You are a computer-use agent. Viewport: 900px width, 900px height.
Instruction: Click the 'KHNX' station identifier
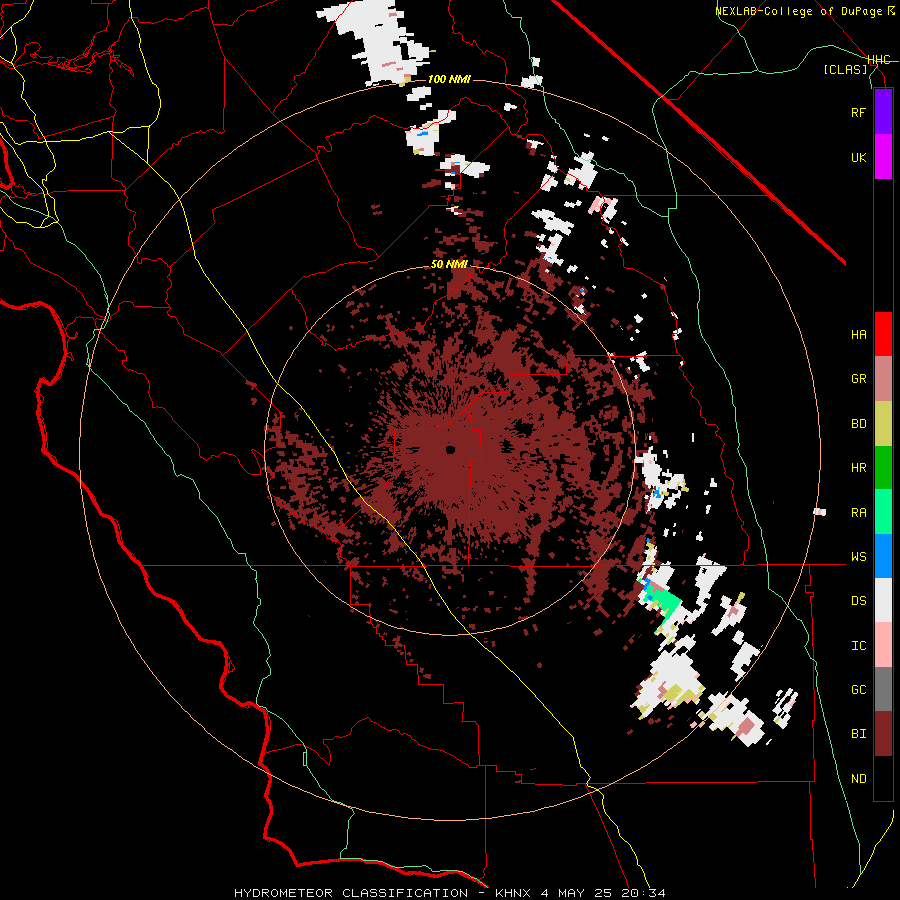click(x=514, y=893)
